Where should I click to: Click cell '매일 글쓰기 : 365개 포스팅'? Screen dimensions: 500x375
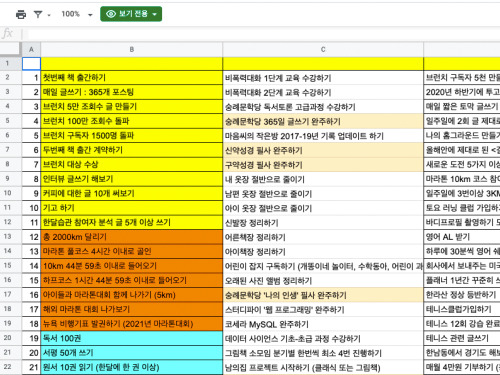click(x=132, y=92)
